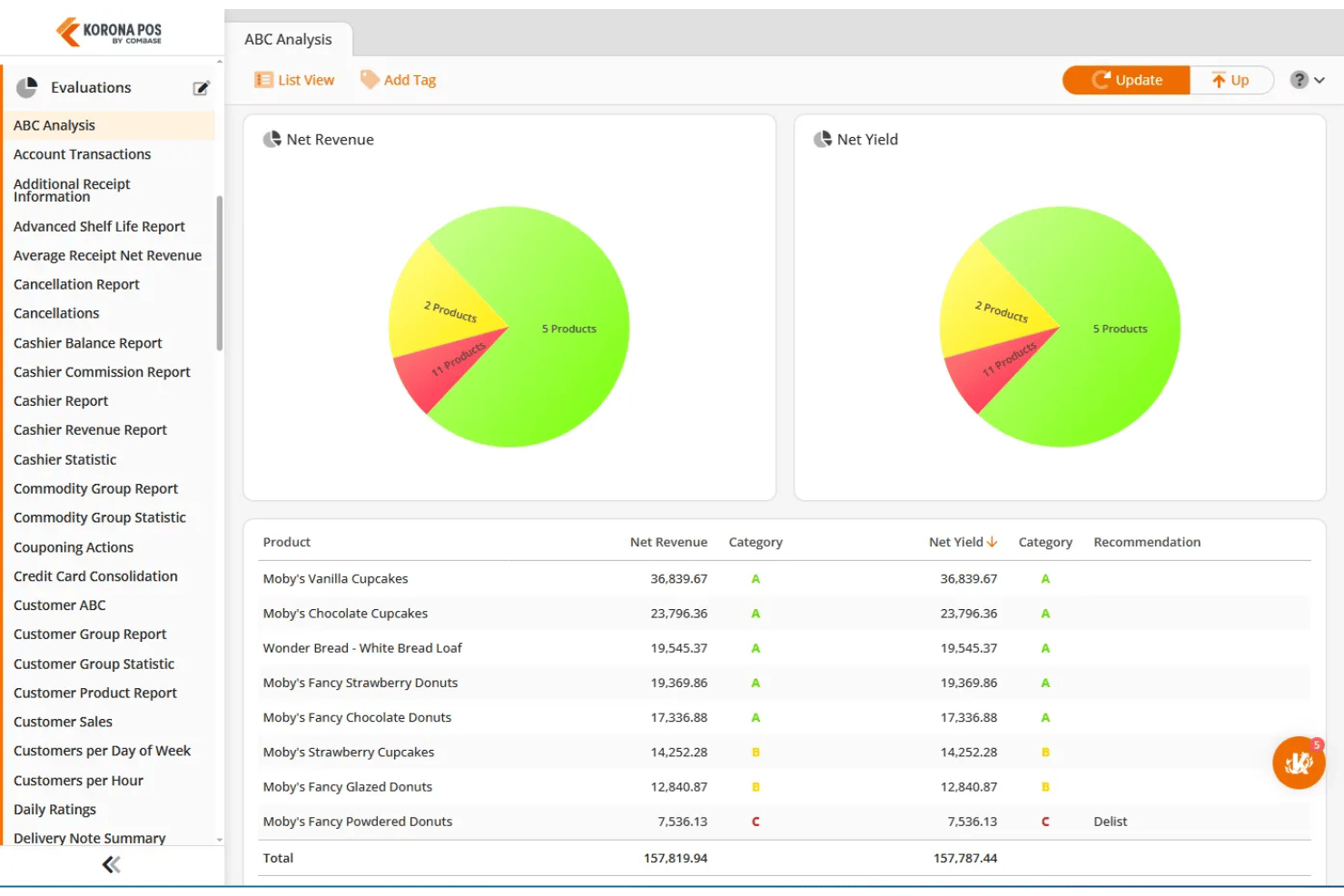The image size is (1344, 896).
Task: Click the Net Yield sort arrow
Action: (x=992, y=542)
